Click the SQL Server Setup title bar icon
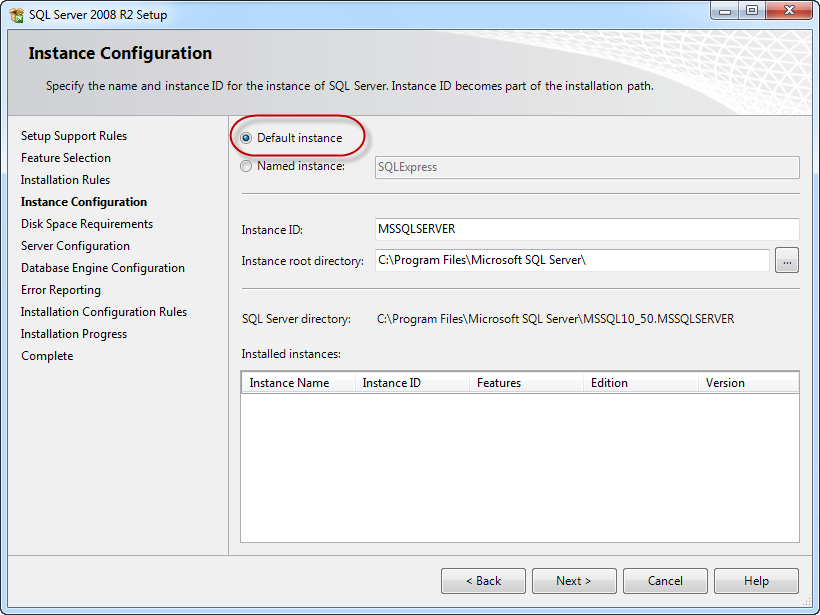 point(16,15)
